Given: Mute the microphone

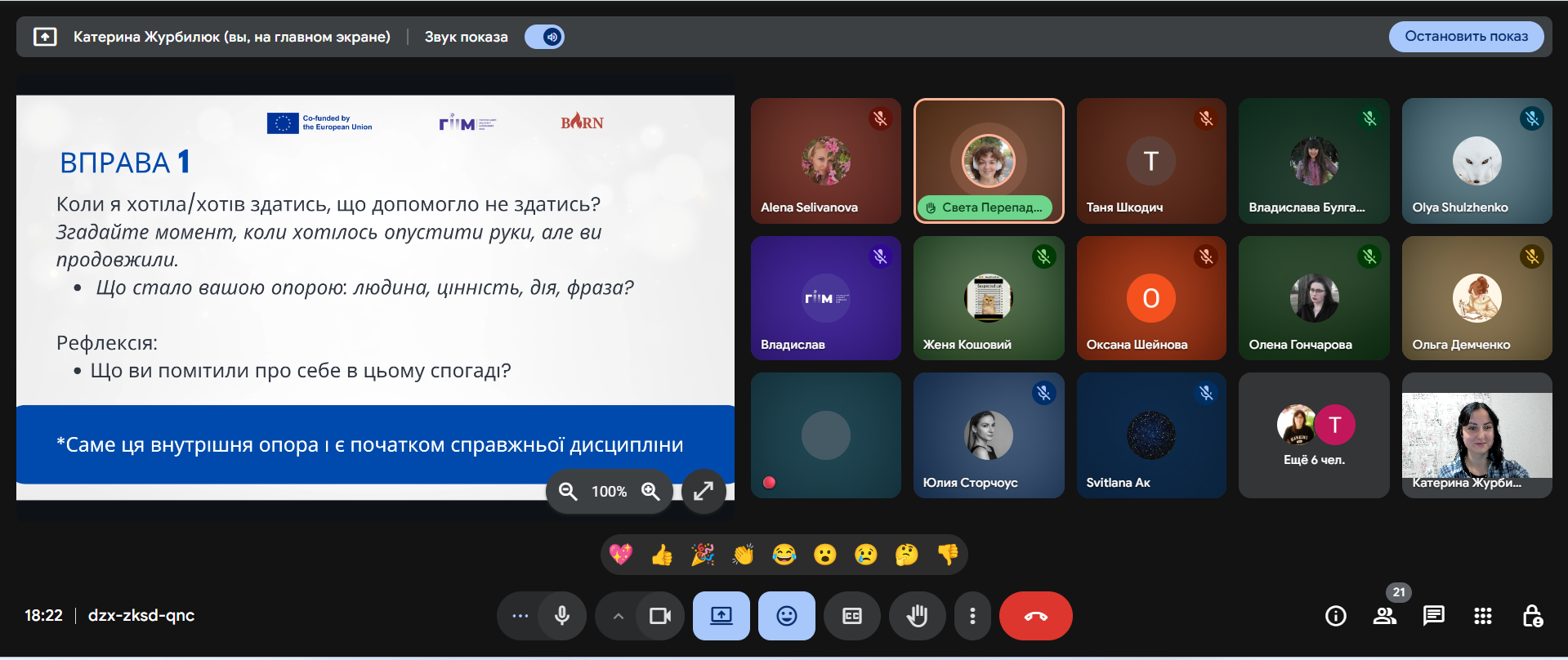Looking at the screenshot, I should tap(562, 616).
